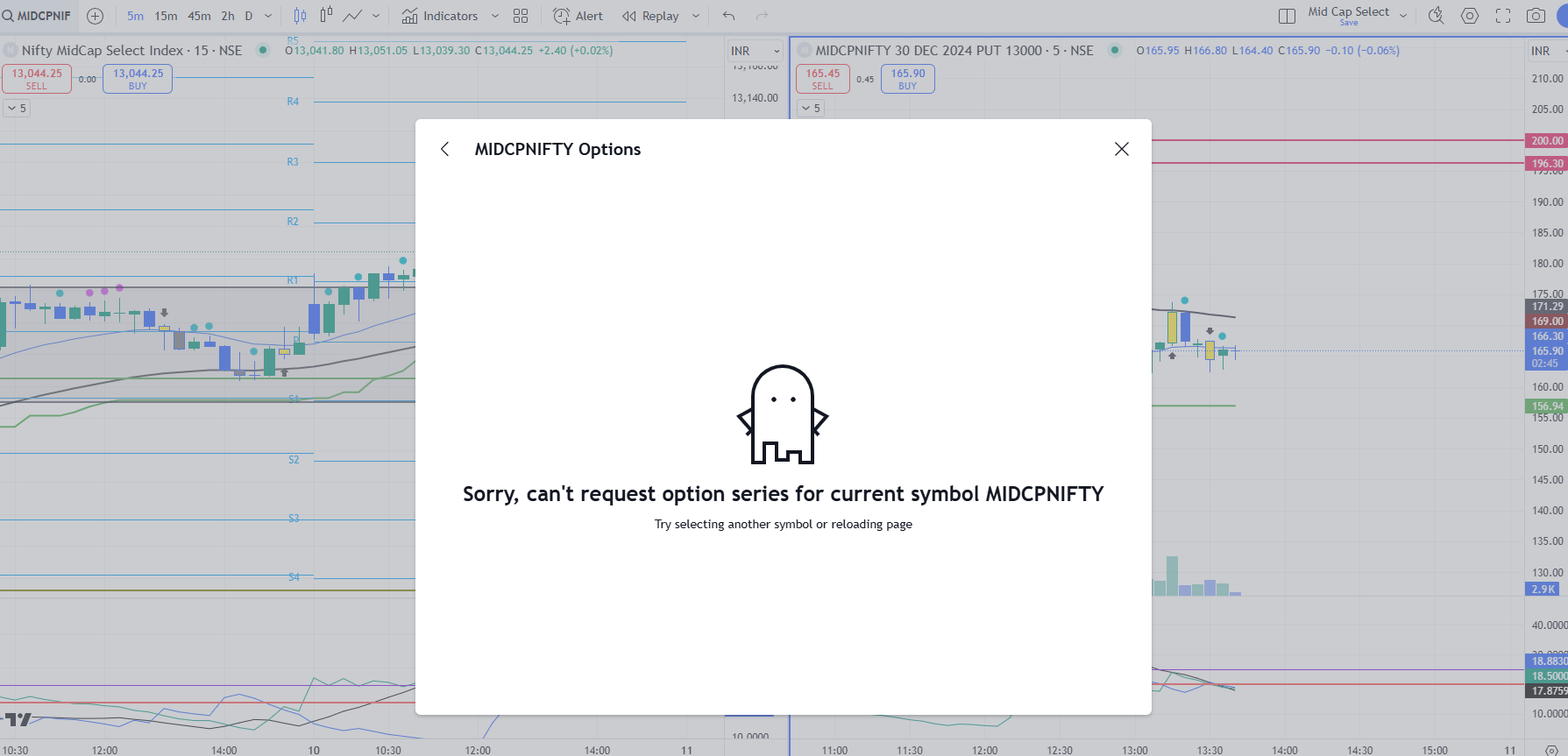
Task: Close the MIDCPNIFTY Options dialog
Action: pos(1122,149)
